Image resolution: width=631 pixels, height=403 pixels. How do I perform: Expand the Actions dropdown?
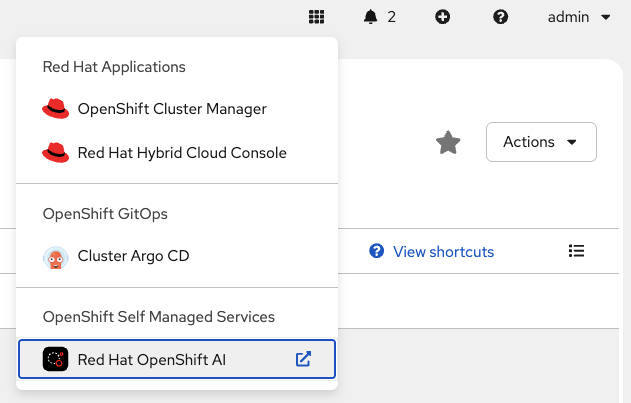540,142
